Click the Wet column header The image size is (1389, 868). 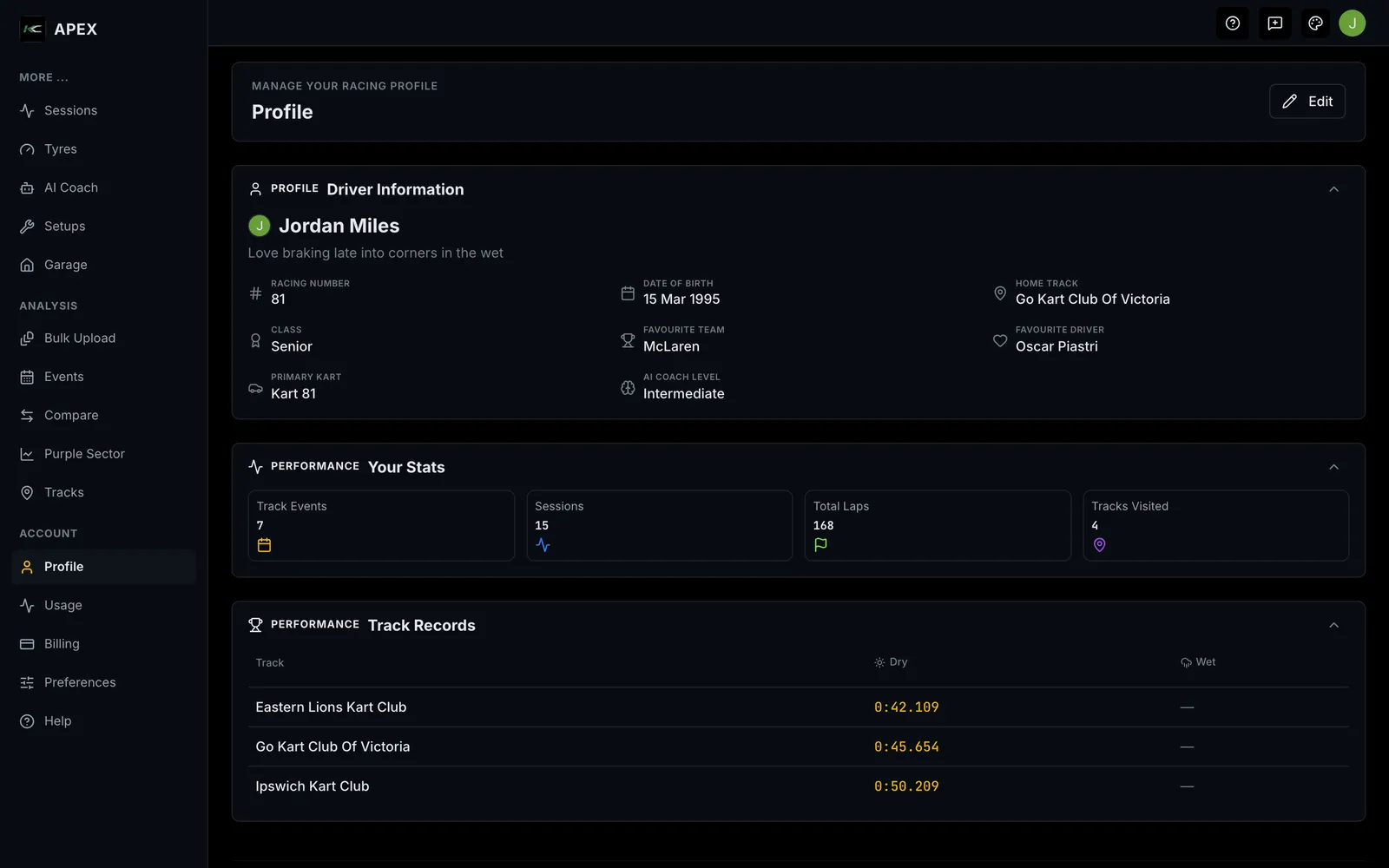[x=1198, y=662]
